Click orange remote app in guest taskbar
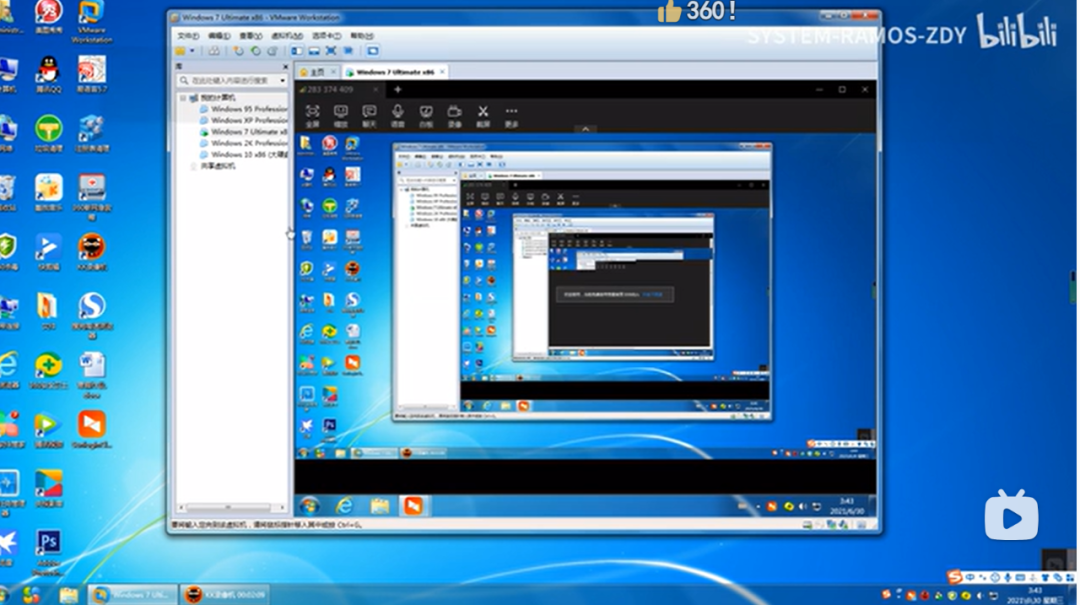Viewport: 1080px width, 605px height. tap(413, 506)
